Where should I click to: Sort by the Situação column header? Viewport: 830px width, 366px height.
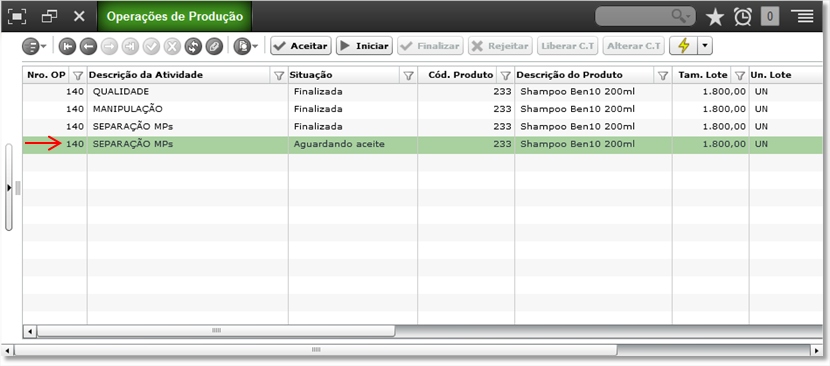(310, 75)
